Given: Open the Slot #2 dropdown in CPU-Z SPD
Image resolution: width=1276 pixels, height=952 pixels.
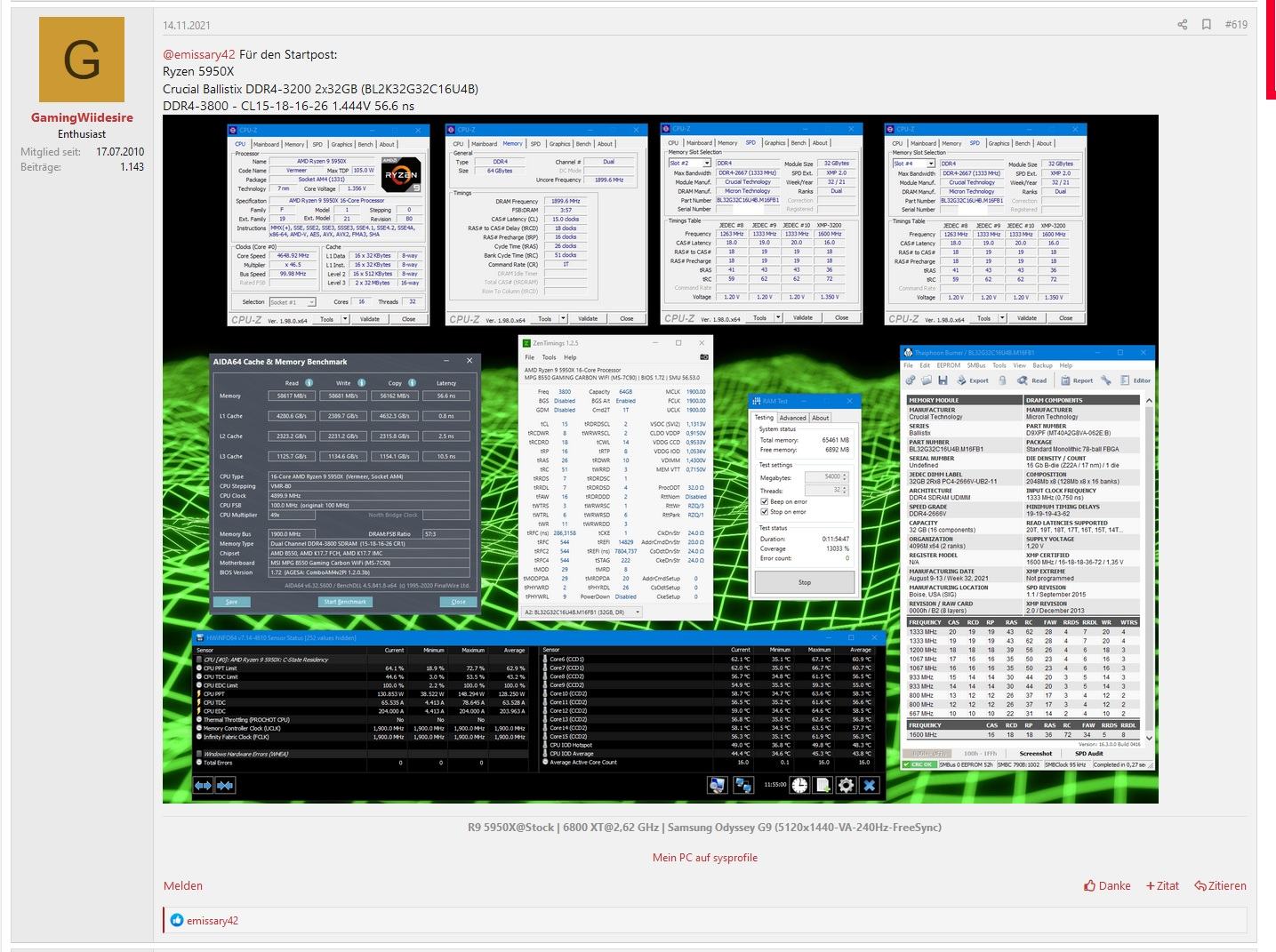Looking at the screenshot, I should tap(689, 164).
